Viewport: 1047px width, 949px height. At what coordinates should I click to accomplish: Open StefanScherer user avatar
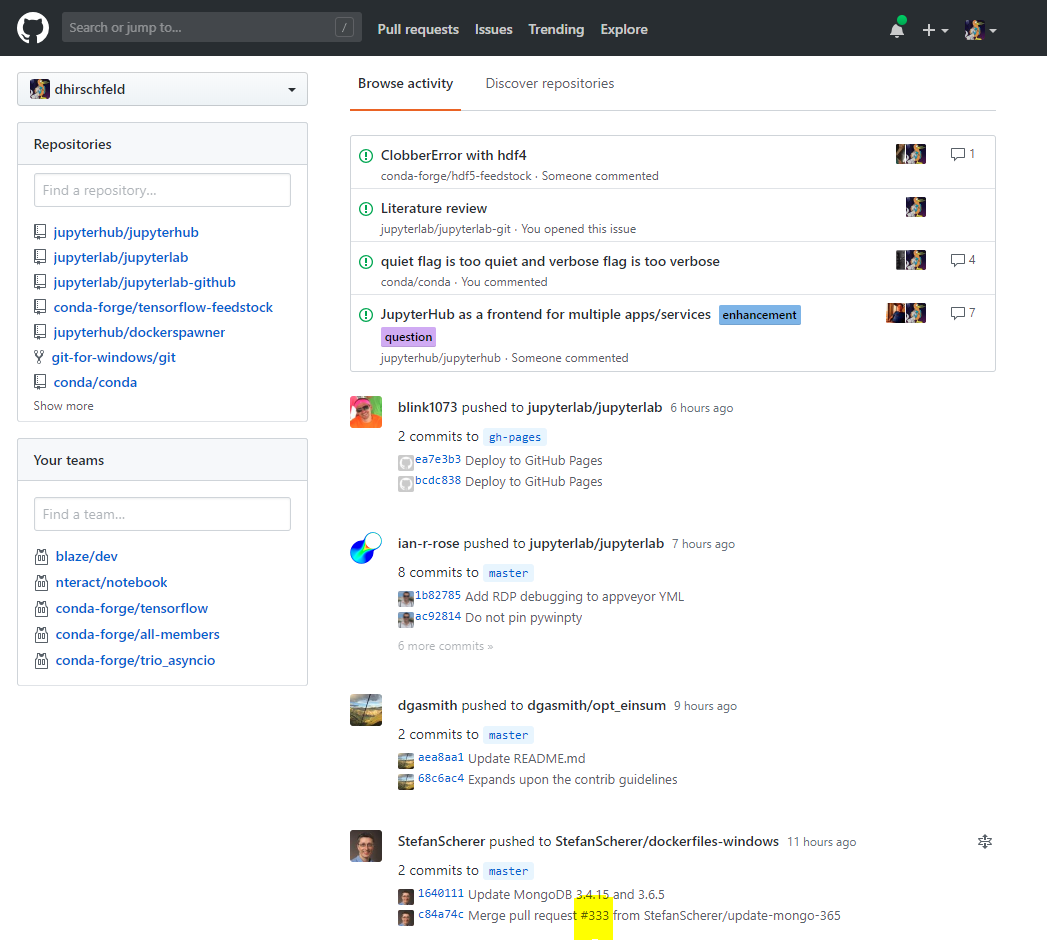366,846
